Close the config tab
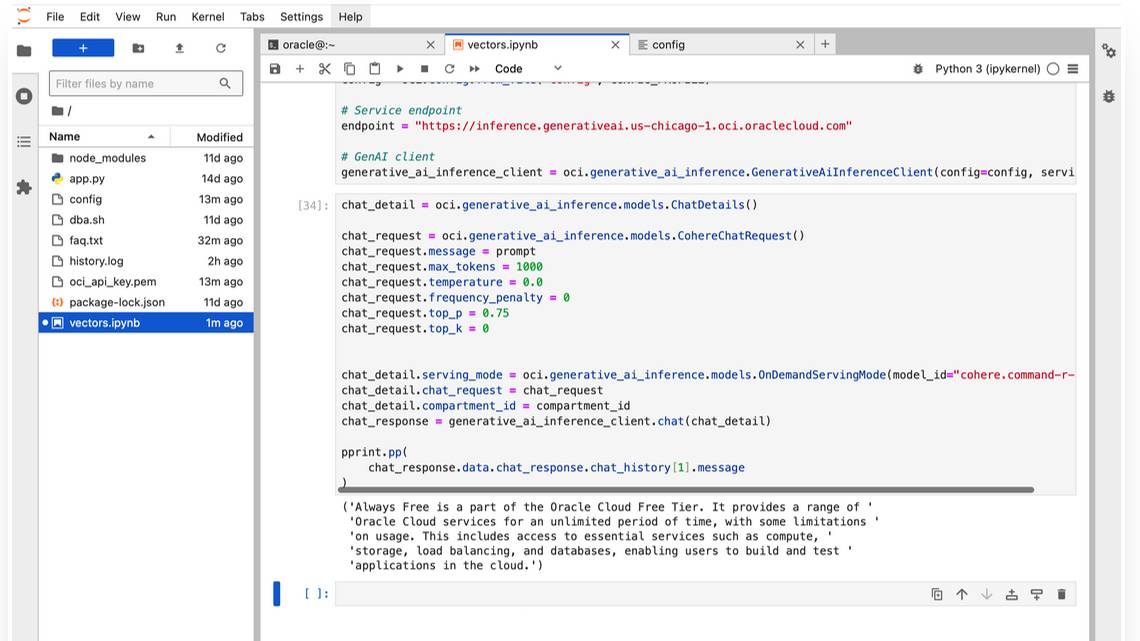 800,45
